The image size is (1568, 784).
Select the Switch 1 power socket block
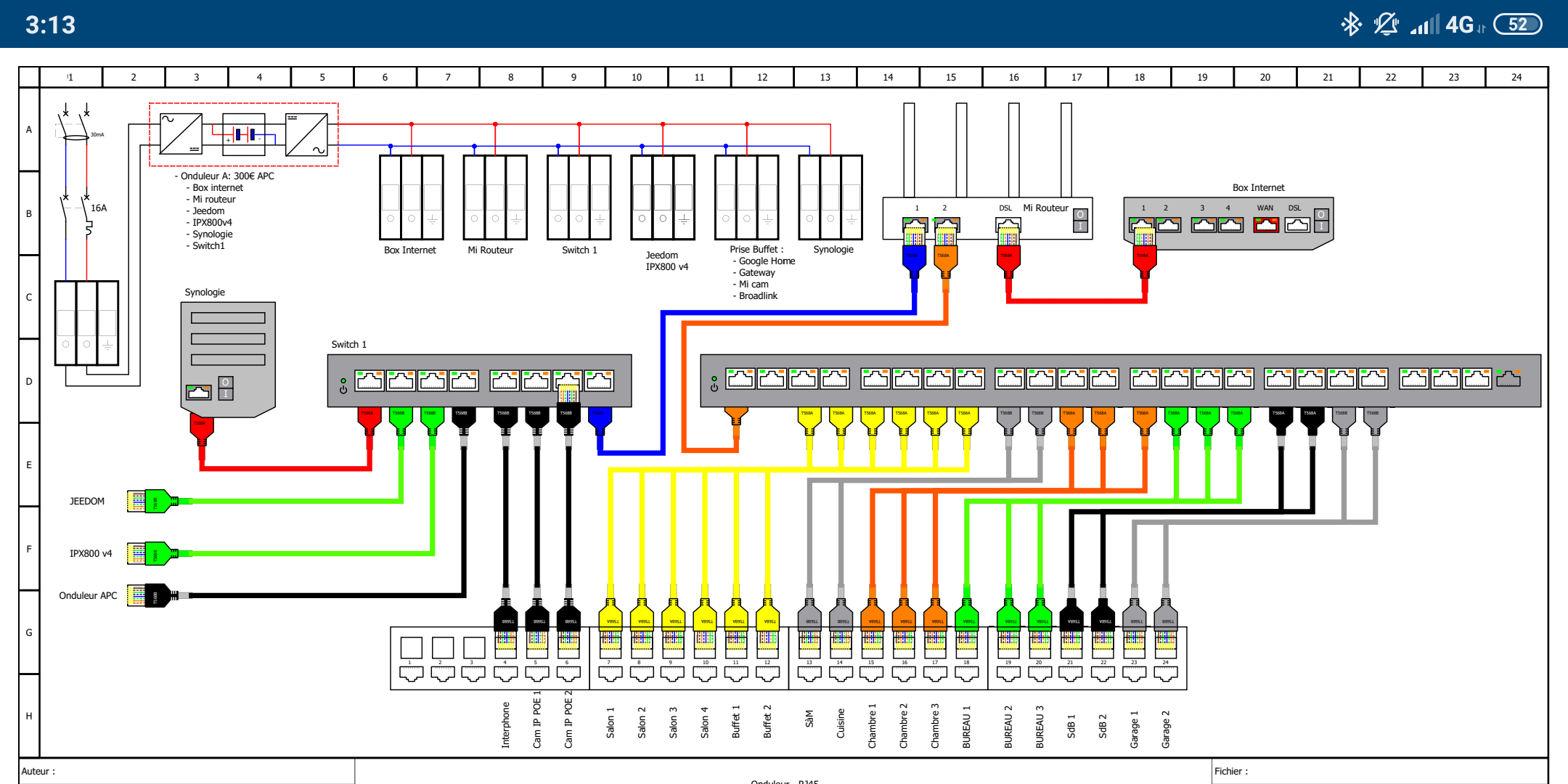[x=579, y=197]
